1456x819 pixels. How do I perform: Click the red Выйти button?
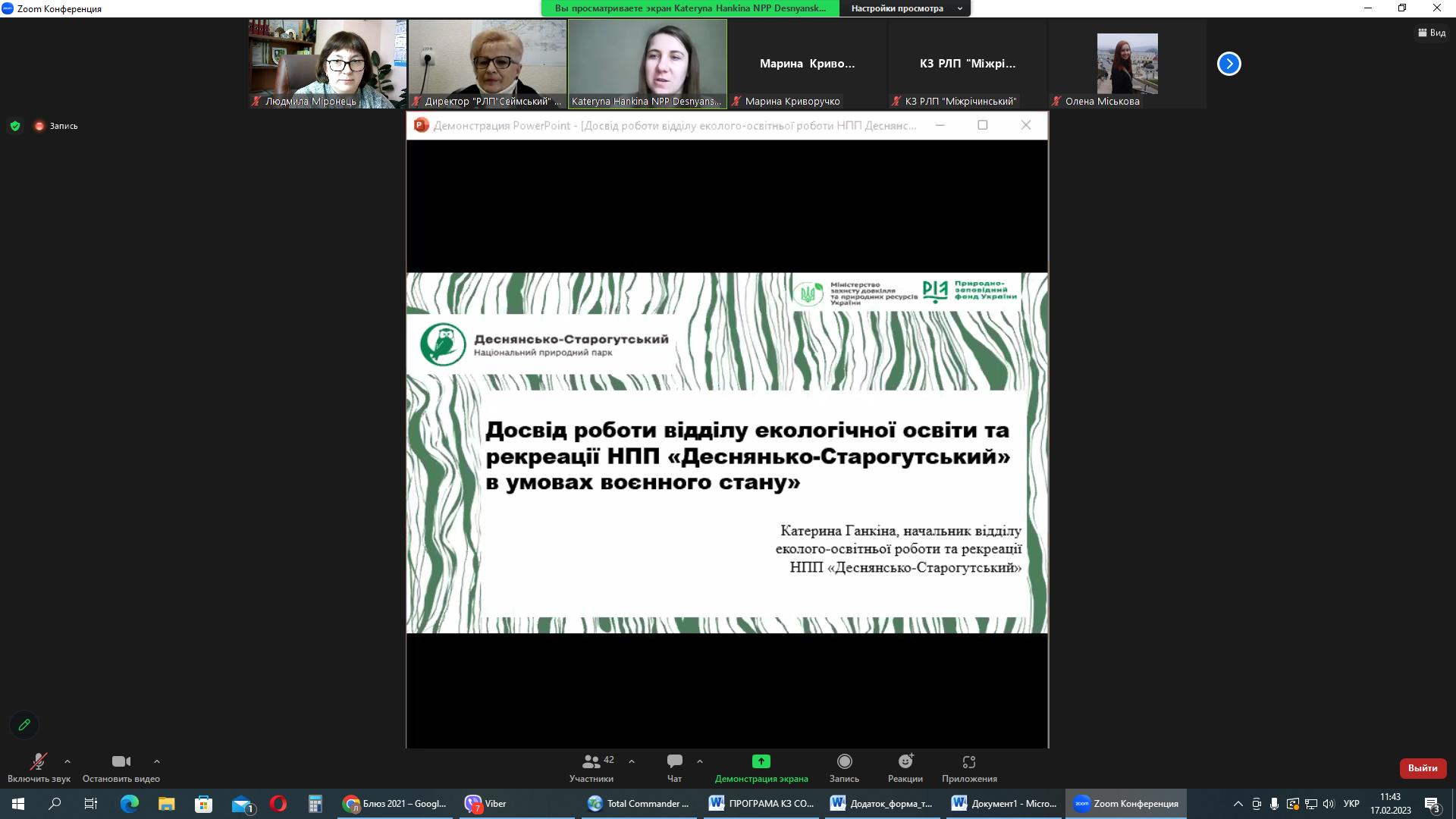click(1422, 768)
